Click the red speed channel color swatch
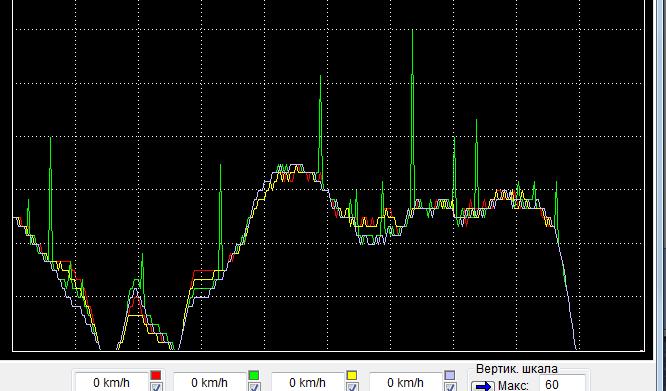 coord(156,375)
